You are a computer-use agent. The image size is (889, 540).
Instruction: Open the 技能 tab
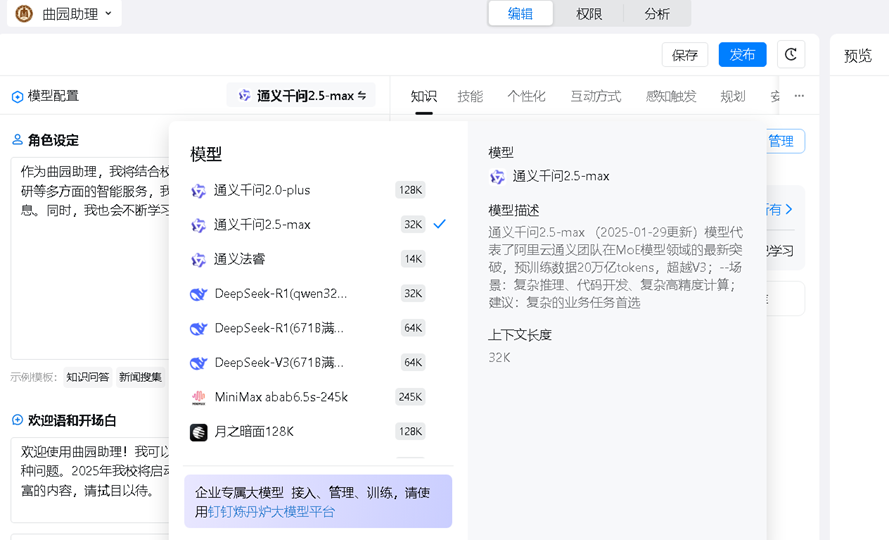[470, 96]
